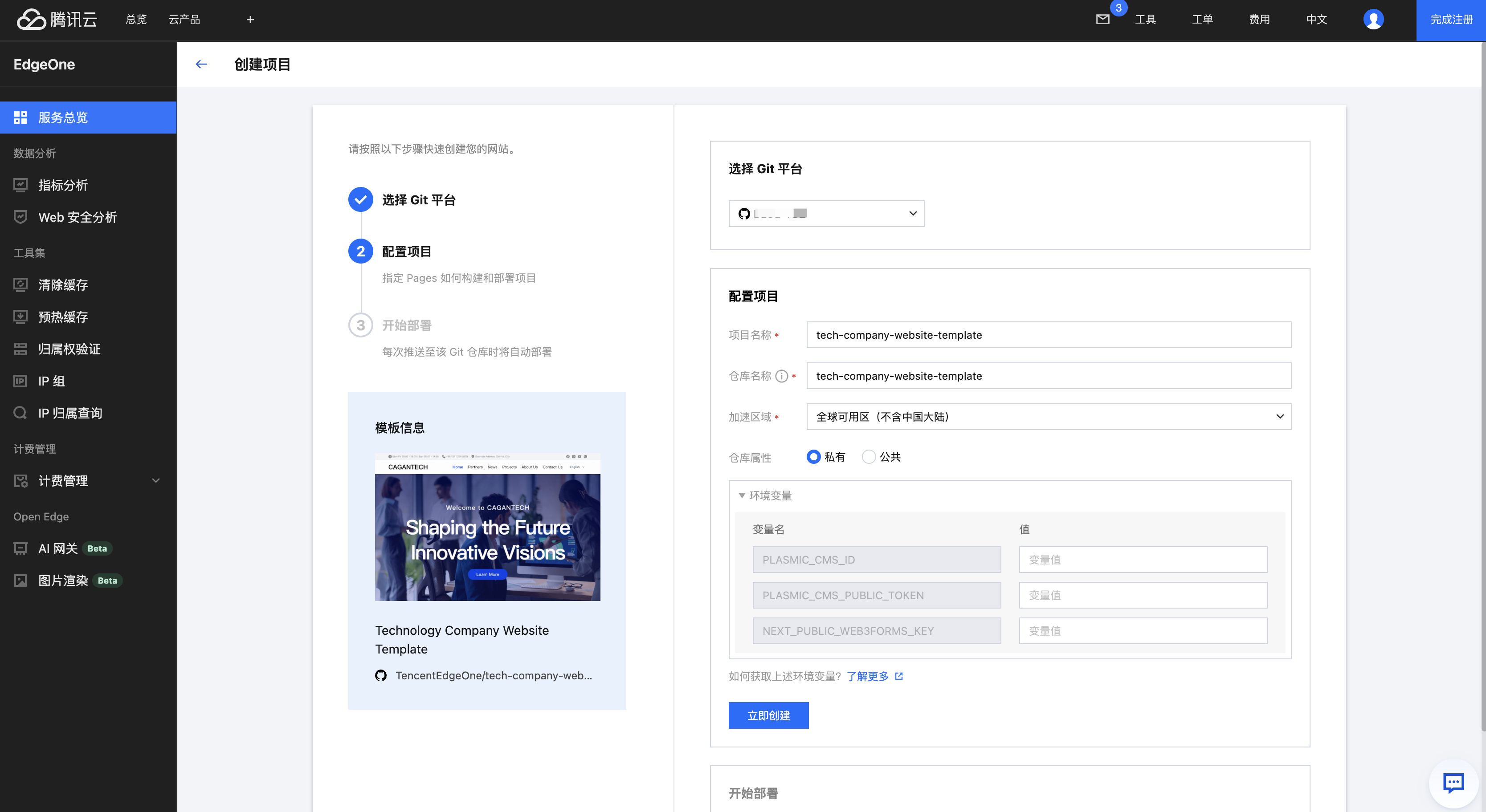The height and width of the screenshot is (812, 1486).
Task: Open the Git account dropdown
Action: pos(826,213)
